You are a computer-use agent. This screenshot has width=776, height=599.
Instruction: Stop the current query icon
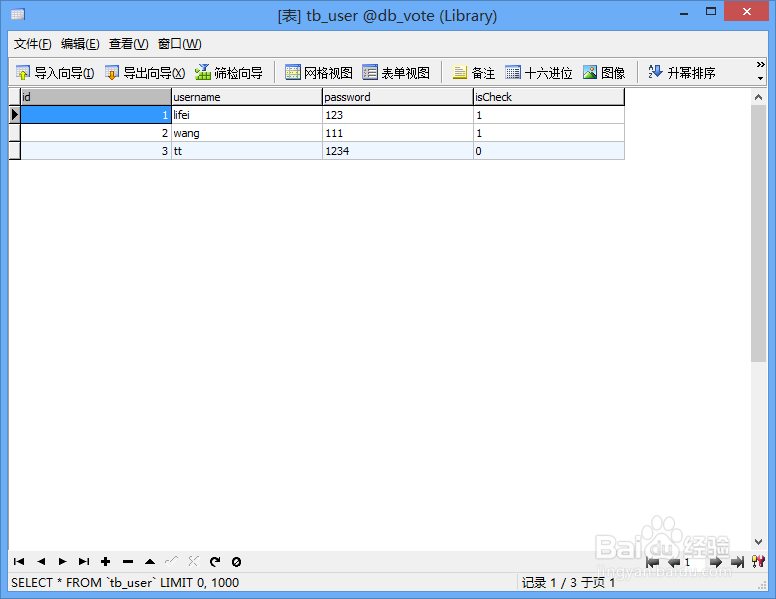[237, 561]
